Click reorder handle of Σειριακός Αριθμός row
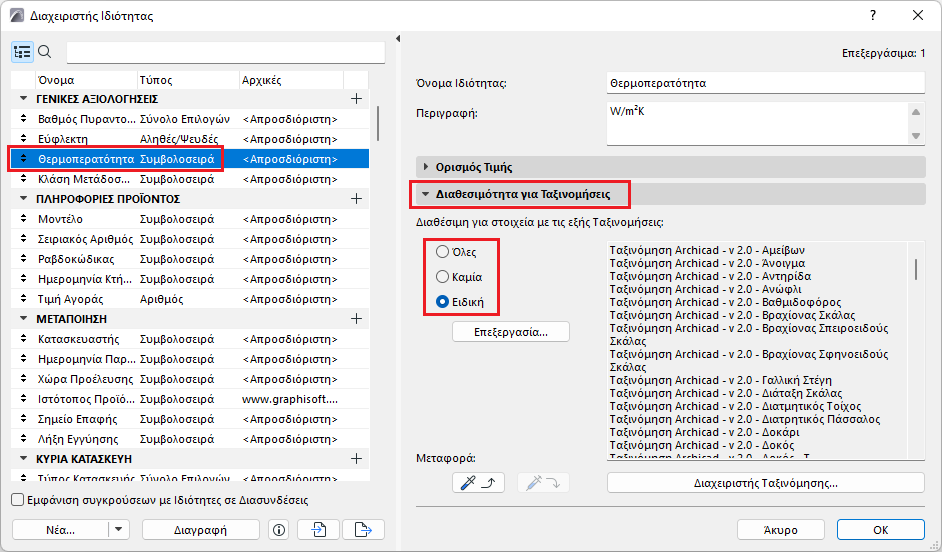This screenshot has height=552, width=942. click(23, 238)
